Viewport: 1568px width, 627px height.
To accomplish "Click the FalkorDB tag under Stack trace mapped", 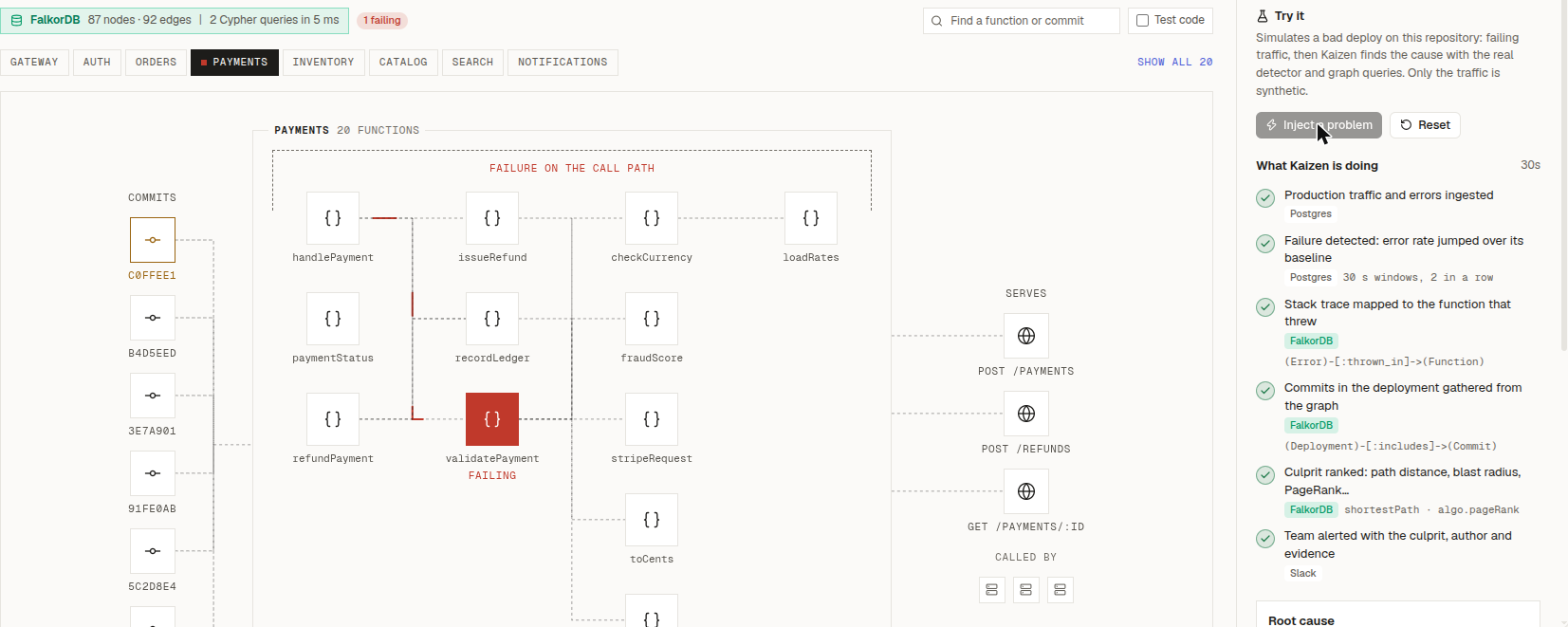I will pos(1311,341).
